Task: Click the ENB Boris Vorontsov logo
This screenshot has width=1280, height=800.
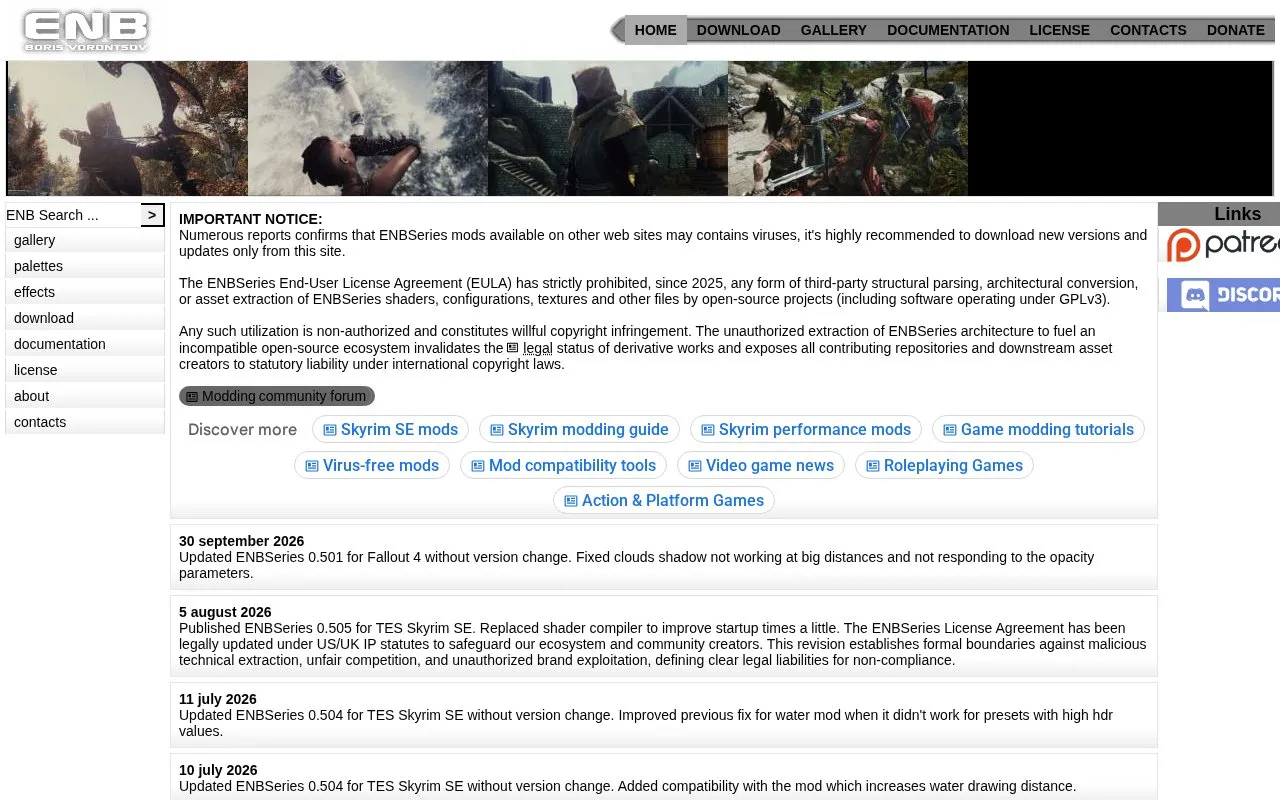Action: point(86,31)
